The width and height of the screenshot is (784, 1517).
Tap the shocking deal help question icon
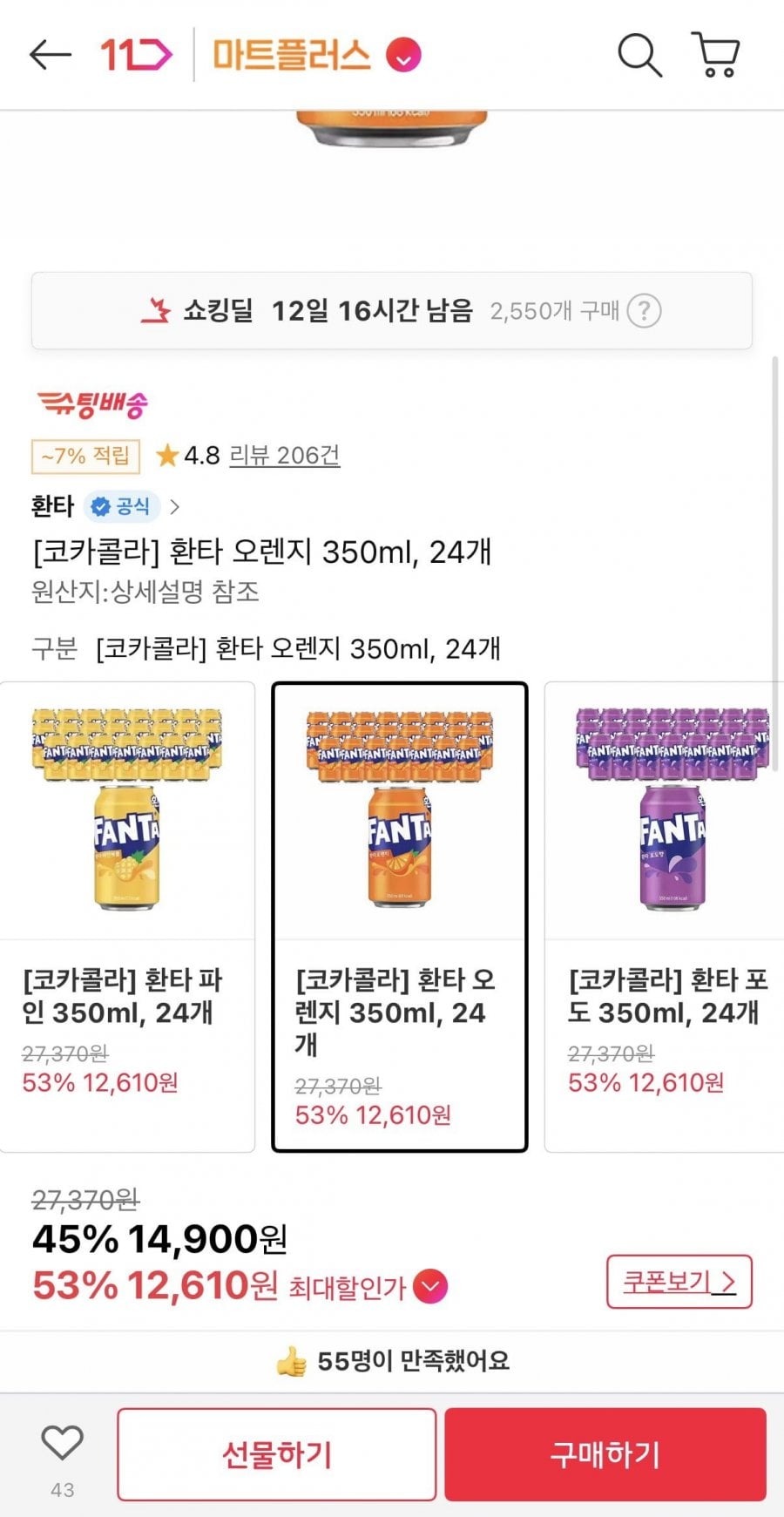(645, 311)
